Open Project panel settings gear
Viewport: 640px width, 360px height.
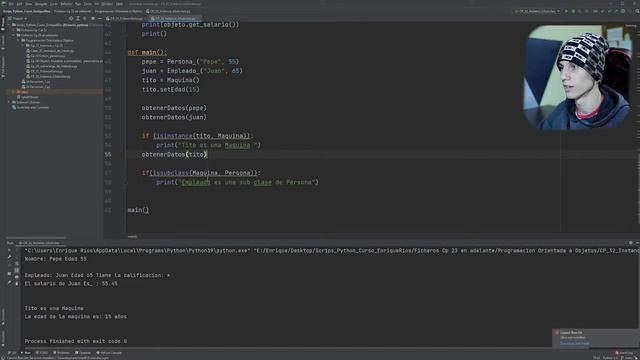tap(93, 18)
